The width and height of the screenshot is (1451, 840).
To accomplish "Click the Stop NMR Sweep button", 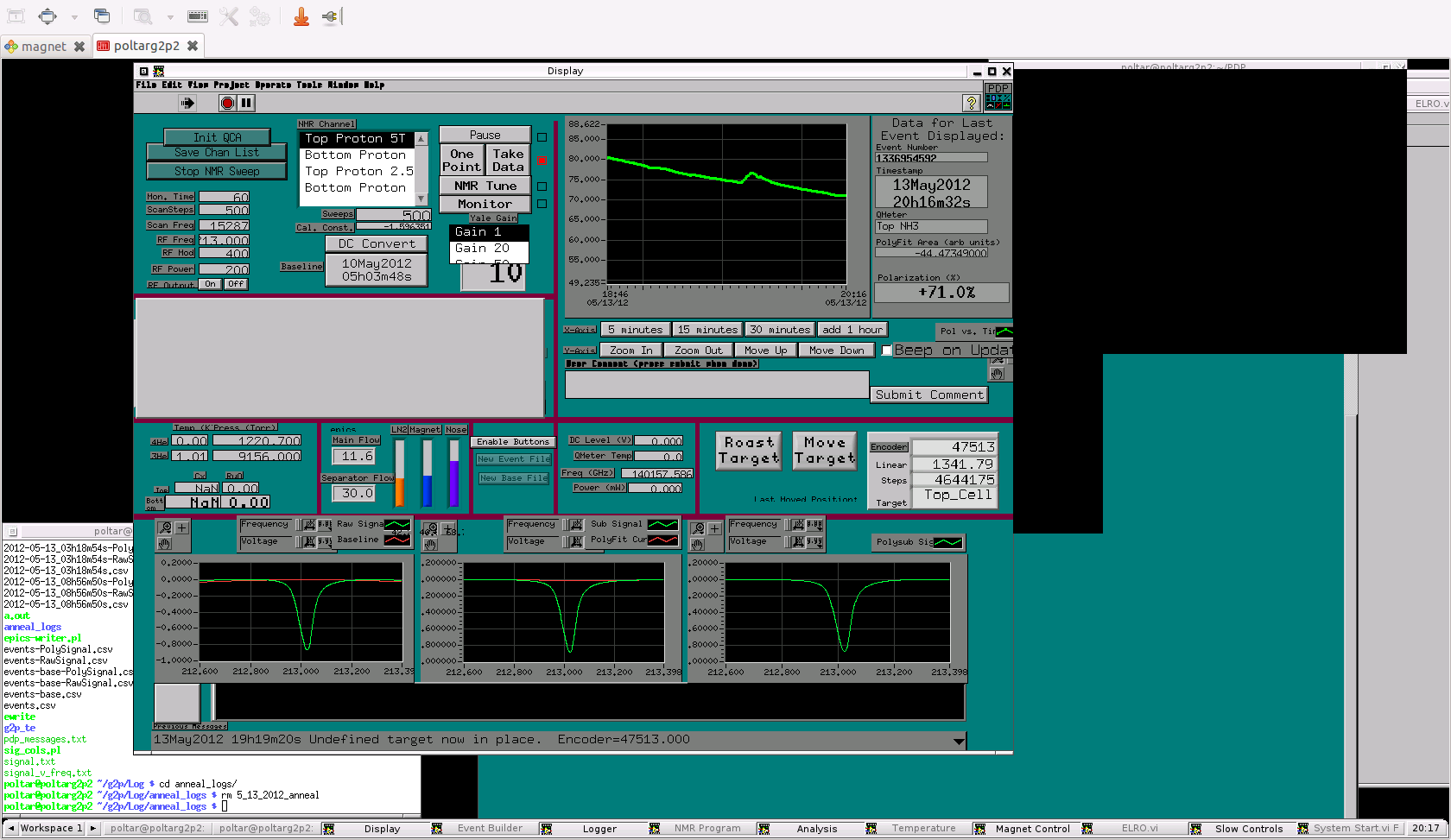I will pyautogui.click(x=217, y=171).
